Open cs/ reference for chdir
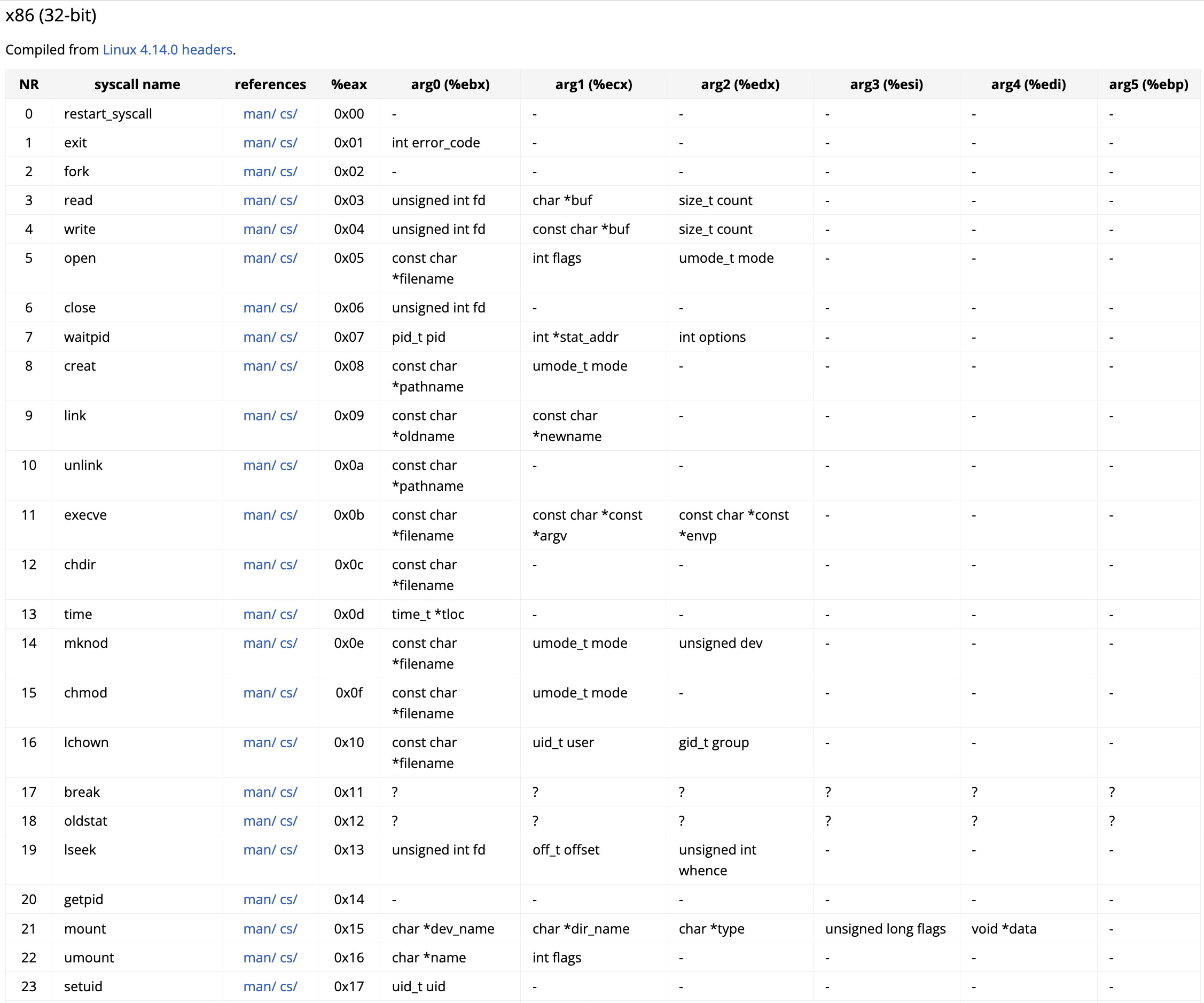Viewport: 1204px width, 1003px height. click(x=288, y=565)
